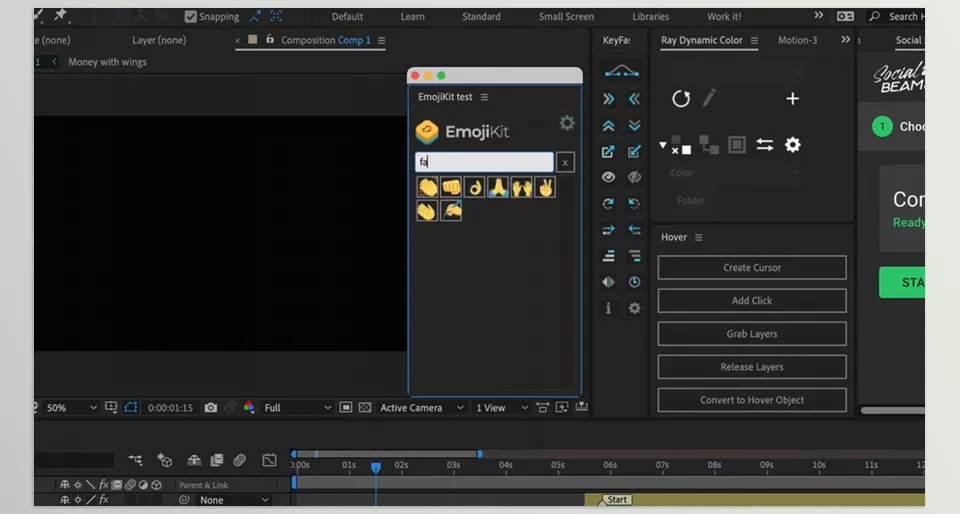This screenshot has width=960, height=514.
Task: Open the Ray Dynamic Color panel menu
Action: coord(754,40)
